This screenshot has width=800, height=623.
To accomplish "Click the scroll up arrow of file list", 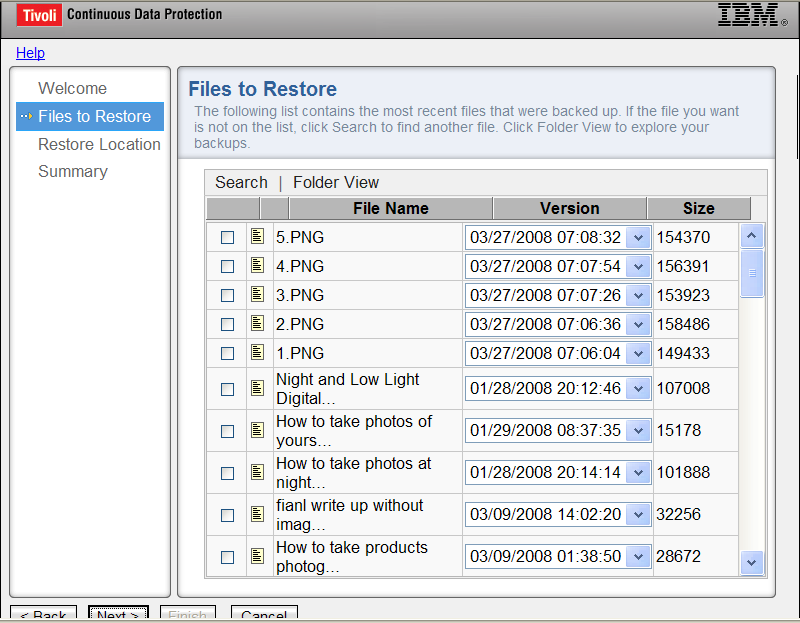I will tap(752, 236).
